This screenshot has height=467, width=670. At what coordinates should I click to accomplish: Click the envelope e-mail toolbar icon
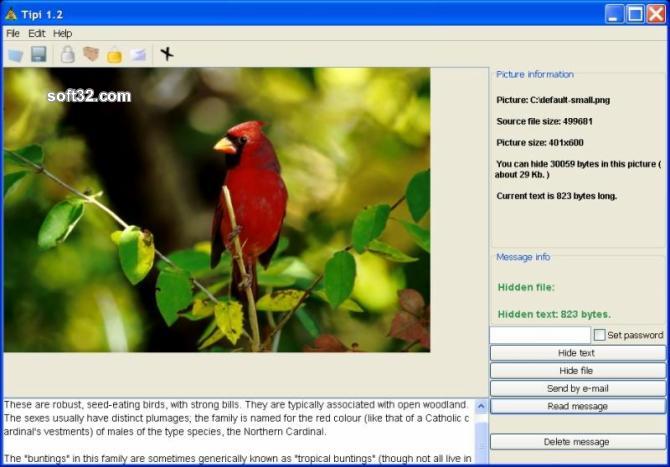coord(138,55)
